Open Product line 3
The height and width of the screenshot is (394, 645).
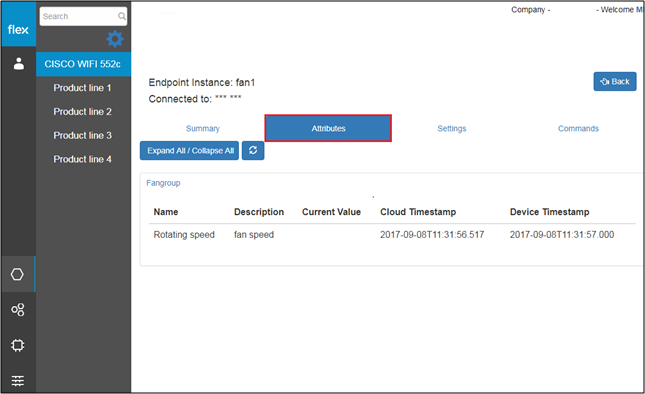click(x=82, y=136)
